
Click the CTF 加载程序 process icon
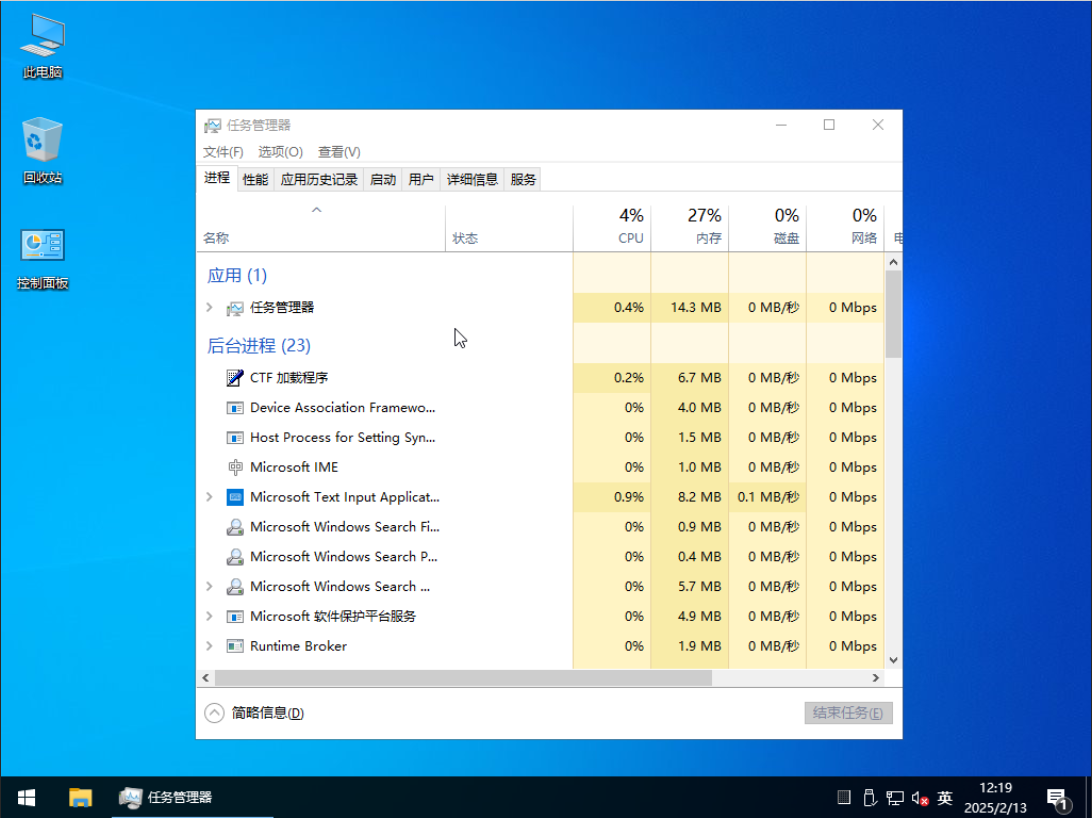tap(235, 378)
